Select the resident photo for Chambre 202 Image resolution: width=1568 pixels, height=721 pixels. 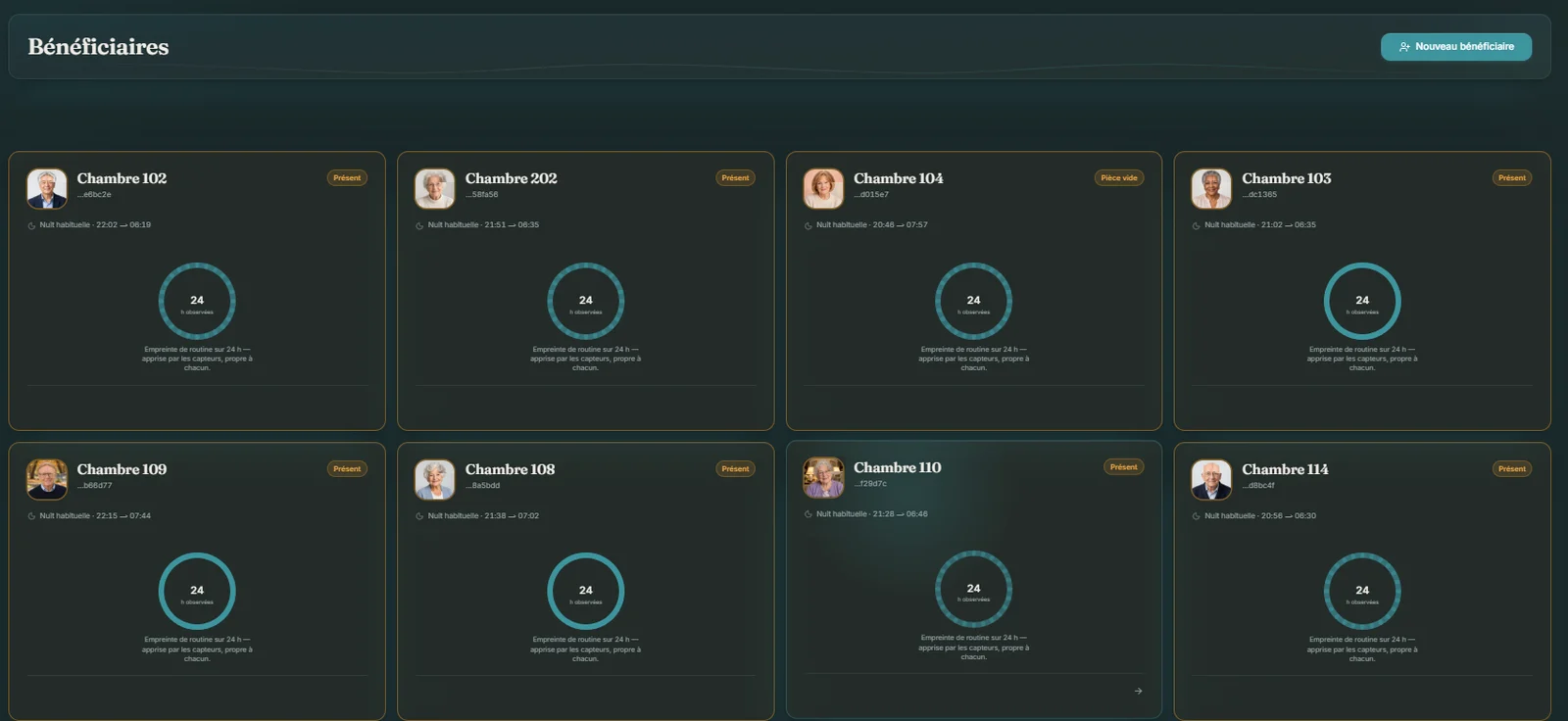pos(435,188)
